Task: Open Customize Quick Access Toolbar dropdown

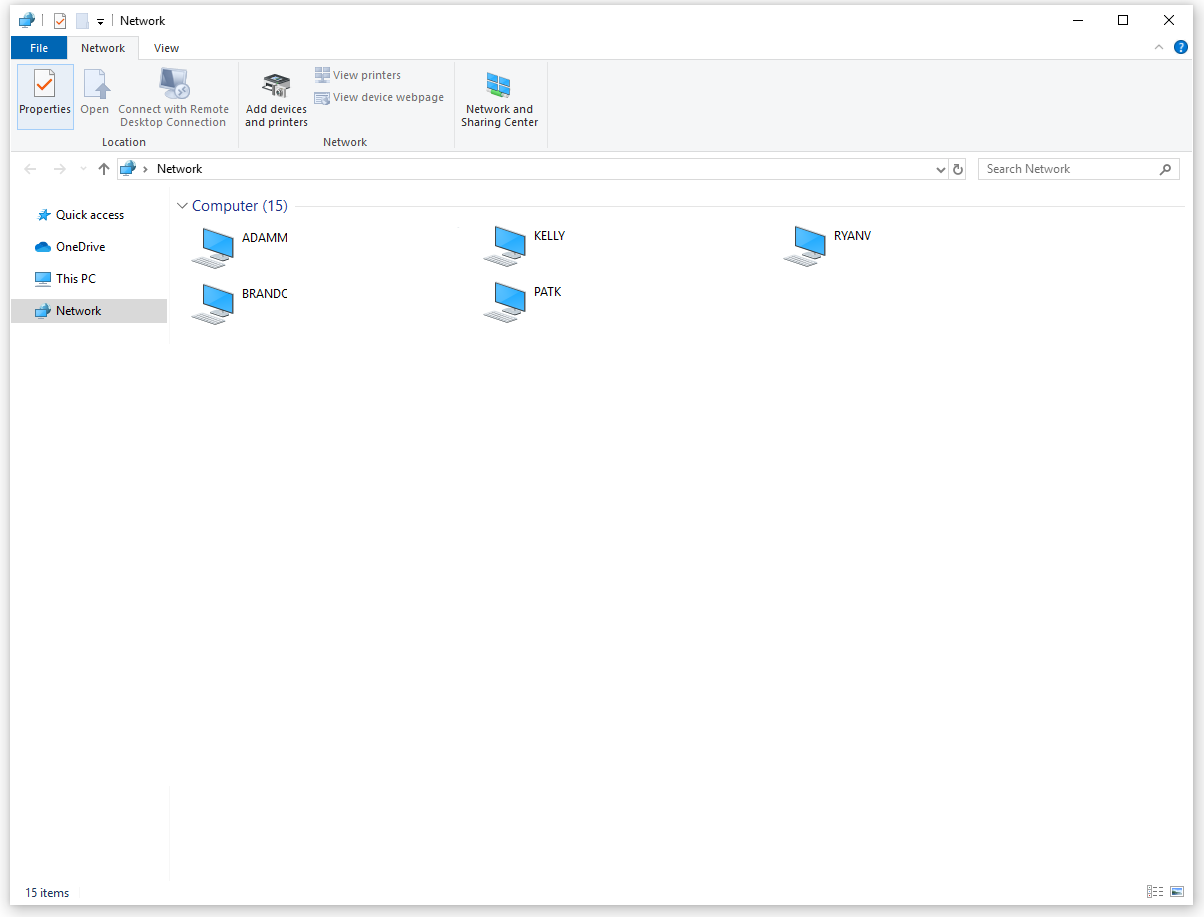Action: pyautogui.click(x=100, y=21)
